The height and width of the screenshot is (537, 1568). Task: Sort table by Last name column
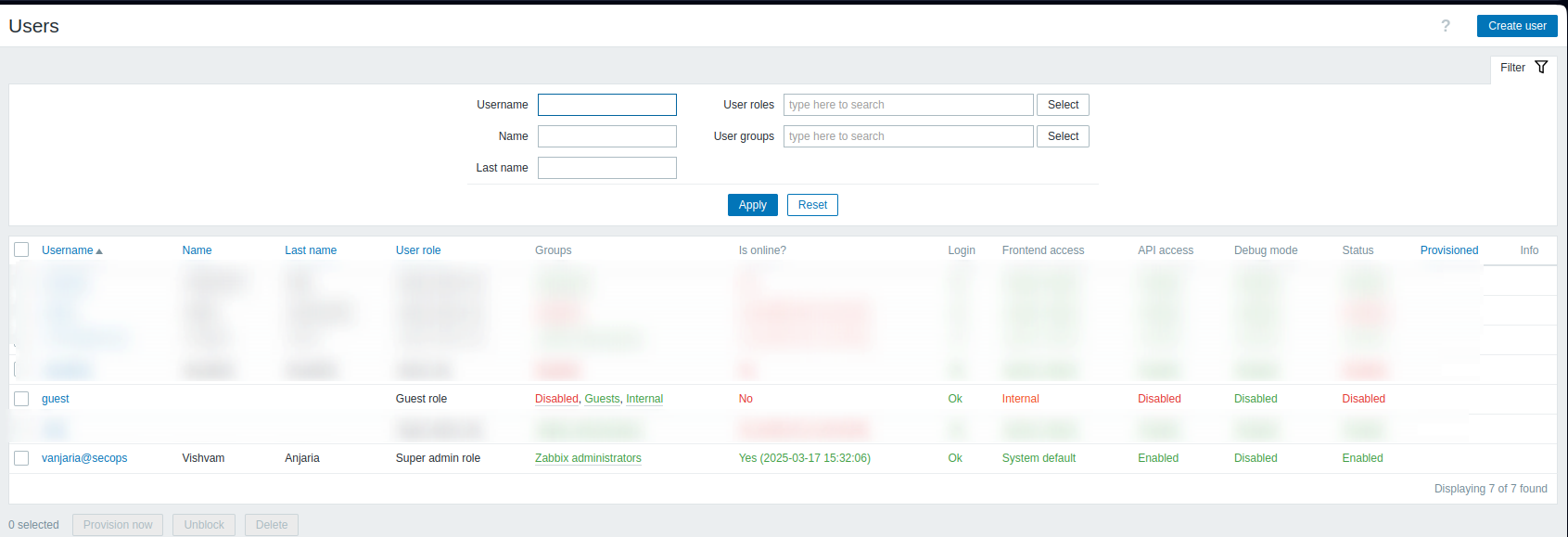pos(311,250)
